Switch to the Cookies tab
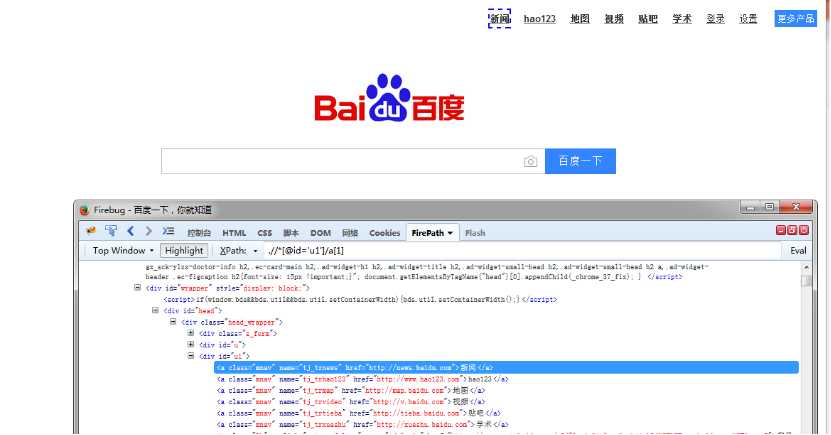 (x=384, y=233)
